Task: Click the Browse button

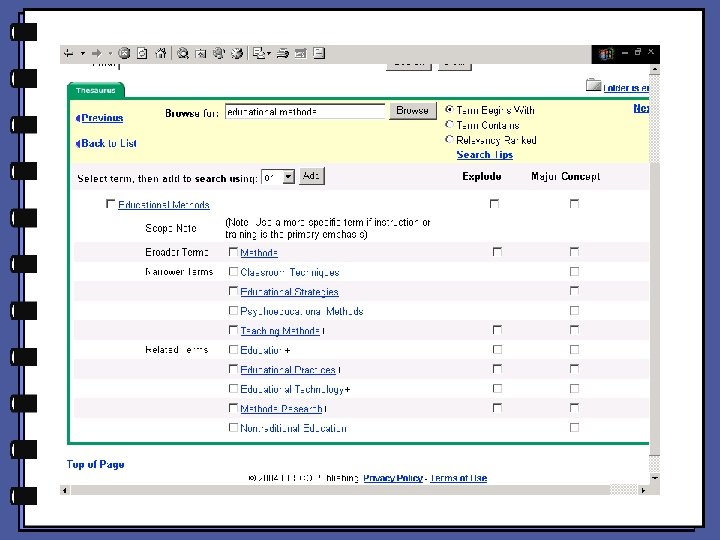Action: 412,111
